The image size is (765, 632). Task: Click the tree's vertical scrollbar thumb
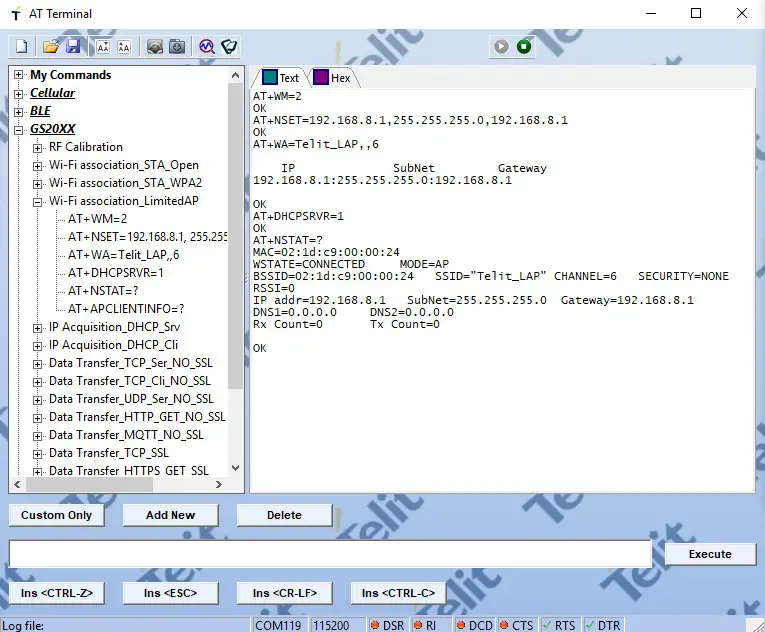click(235, 236)
